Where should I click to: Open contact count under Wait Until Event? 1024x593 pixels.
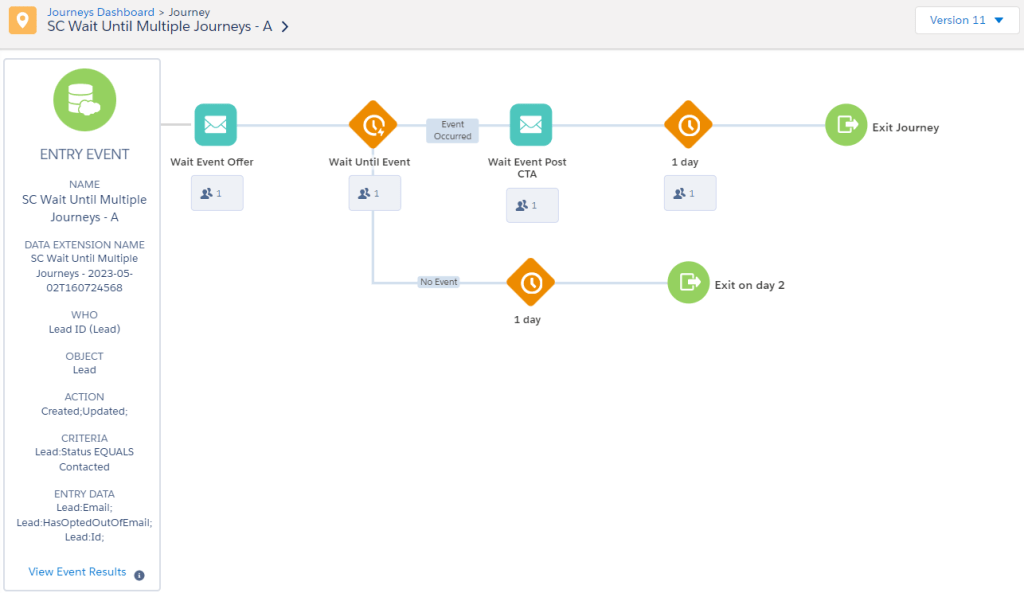374,193
